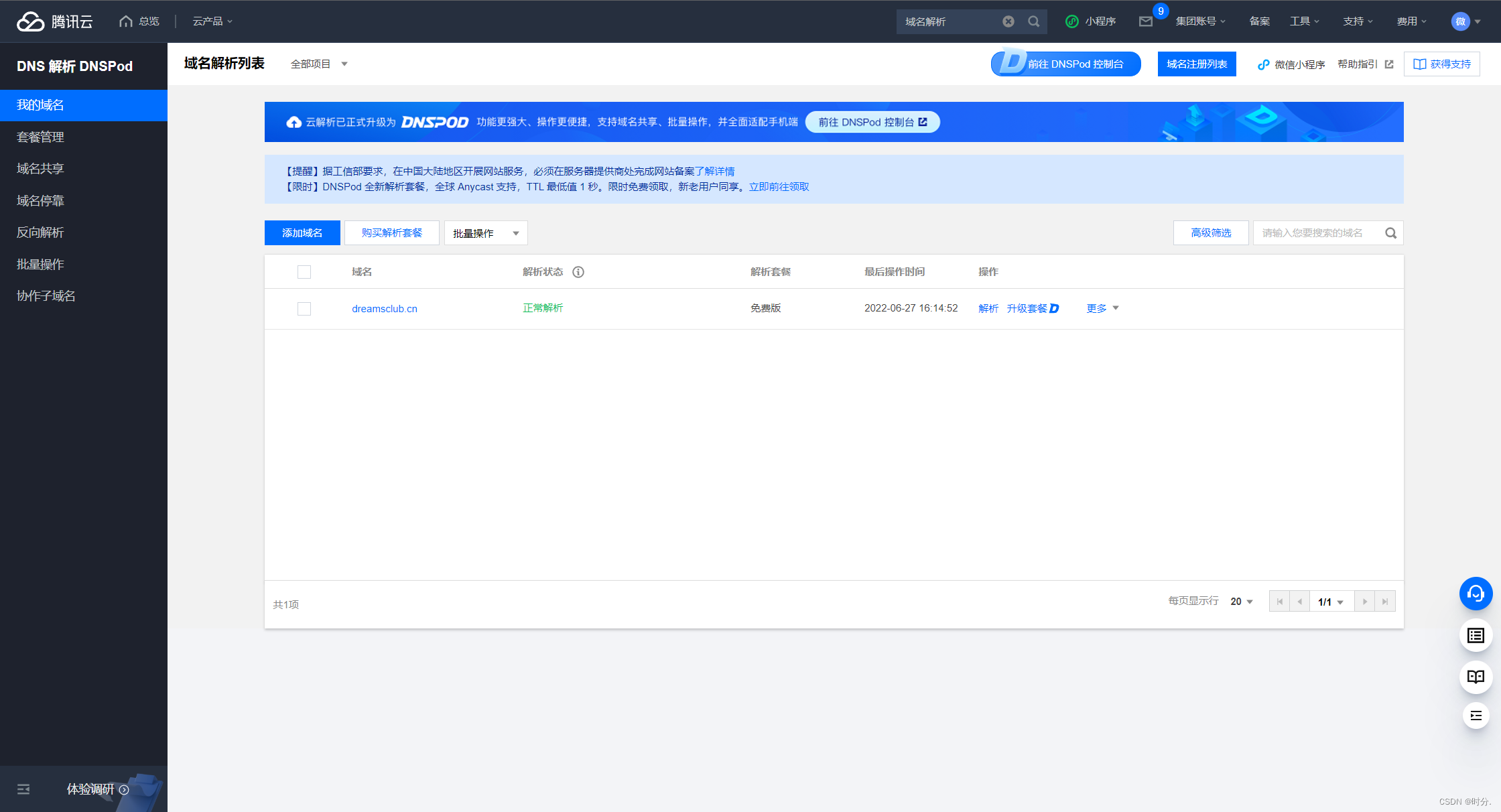The width and height of the screenshot is (1501, 812).
Task: Open 反向解析 in sidebar
Action: 84,232
